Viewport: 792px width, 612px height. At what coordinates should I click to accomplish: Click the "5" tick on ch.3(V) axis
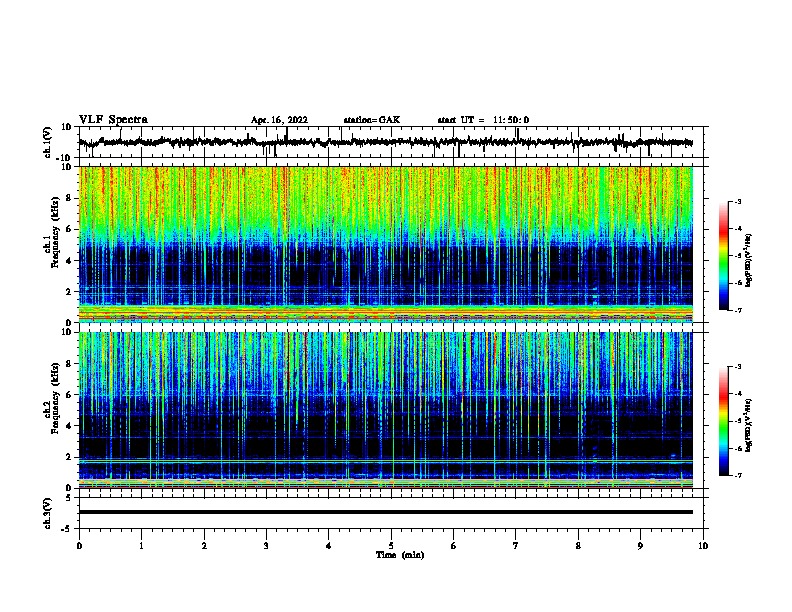(x=70, y=498)
